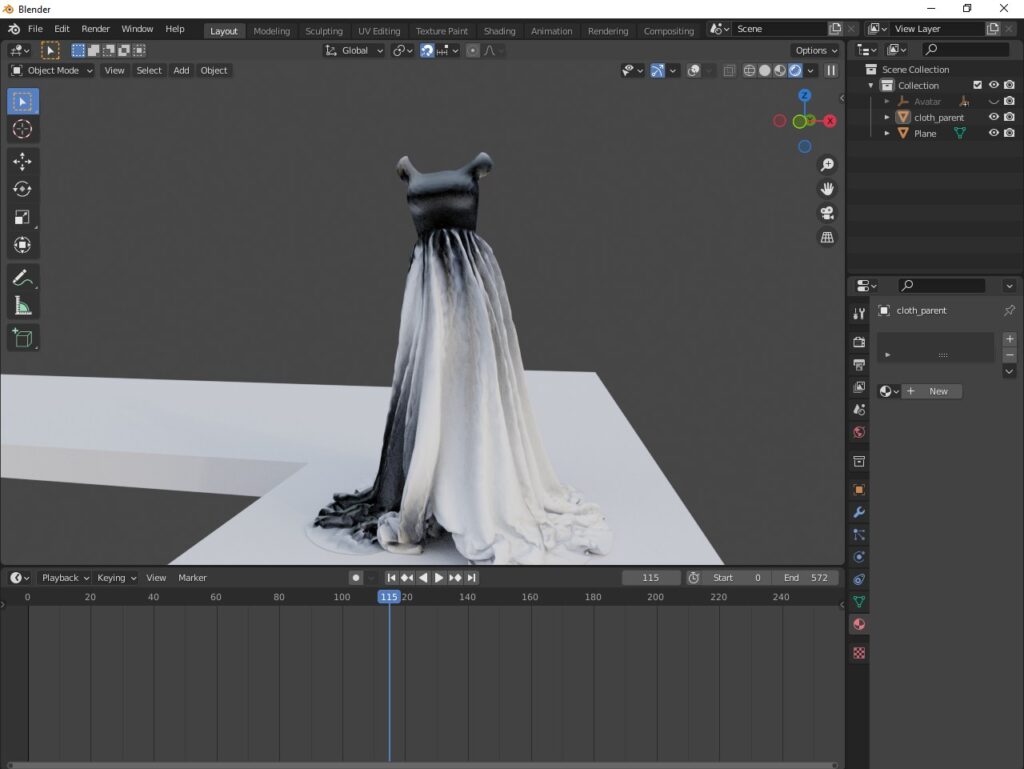Screen dimensions: 1024x769
Task: Toggle Plane visibility in the outliner
Action: (993, 133)
